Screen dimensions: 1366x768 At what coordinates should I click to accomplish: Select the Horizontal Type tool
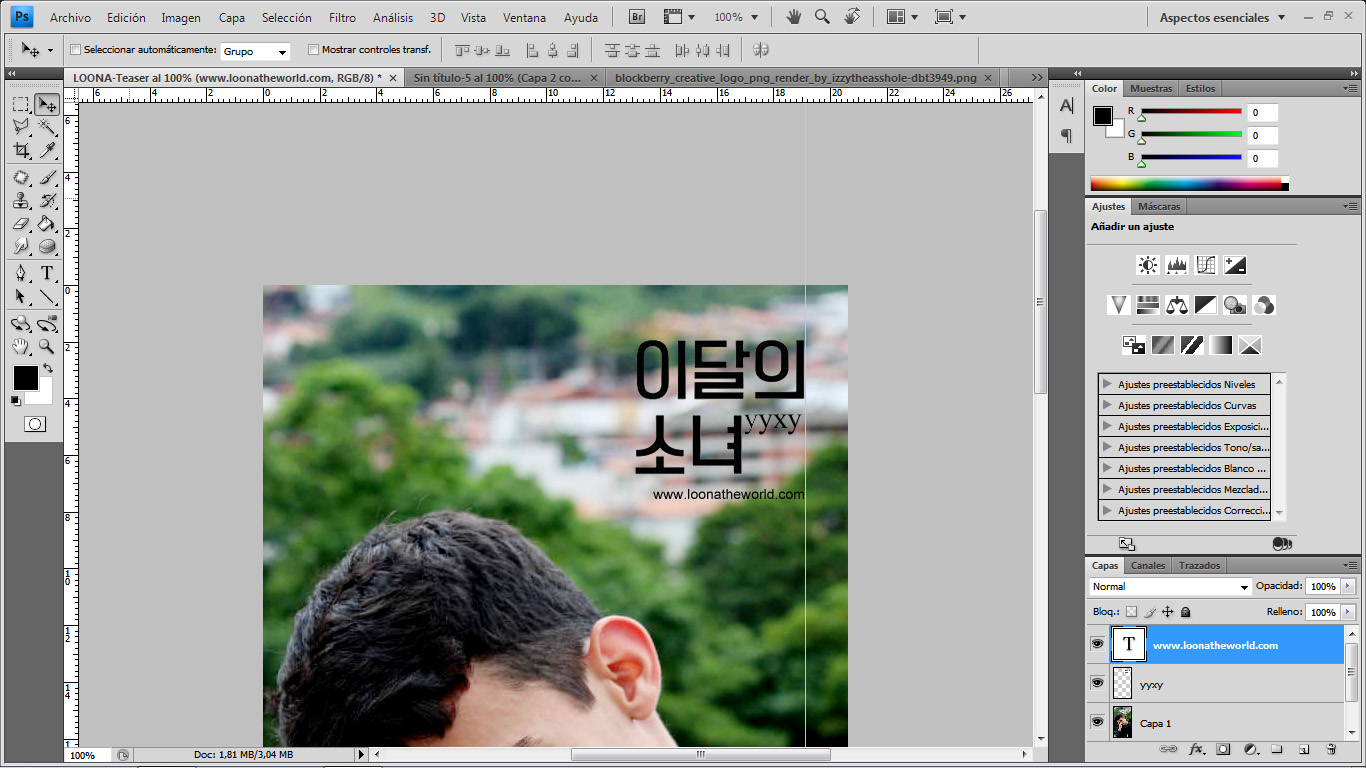point(47,274)
